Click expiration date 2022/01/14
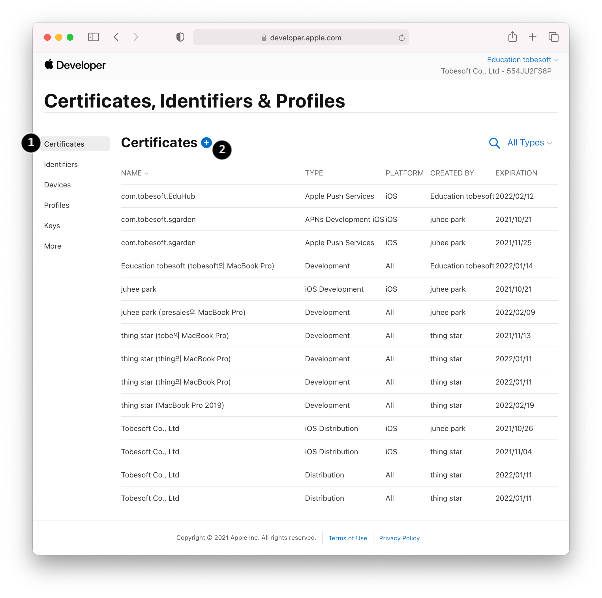Viewport: 602px width, 598px height. click(x=514, y=266)
